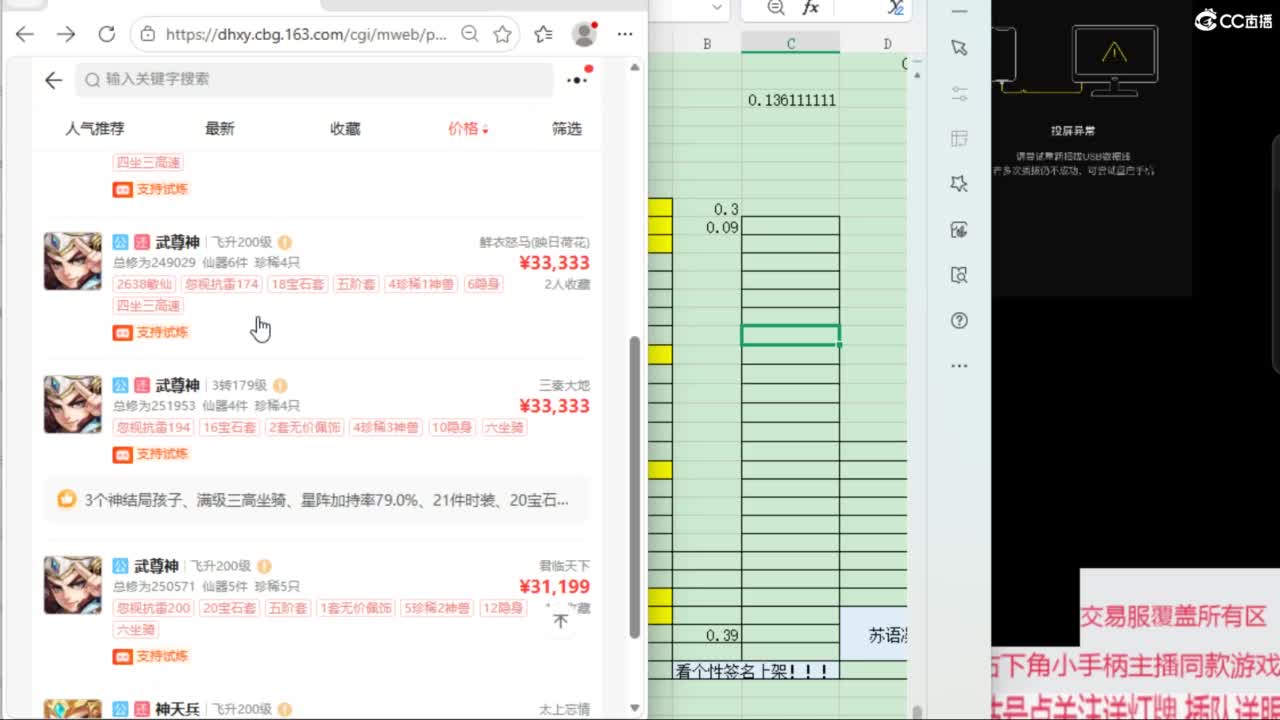Click 支持试炼 badge under 三秦大地 listing
Viewport: 1280px width, 720px height.
click(x=151, y=454)
